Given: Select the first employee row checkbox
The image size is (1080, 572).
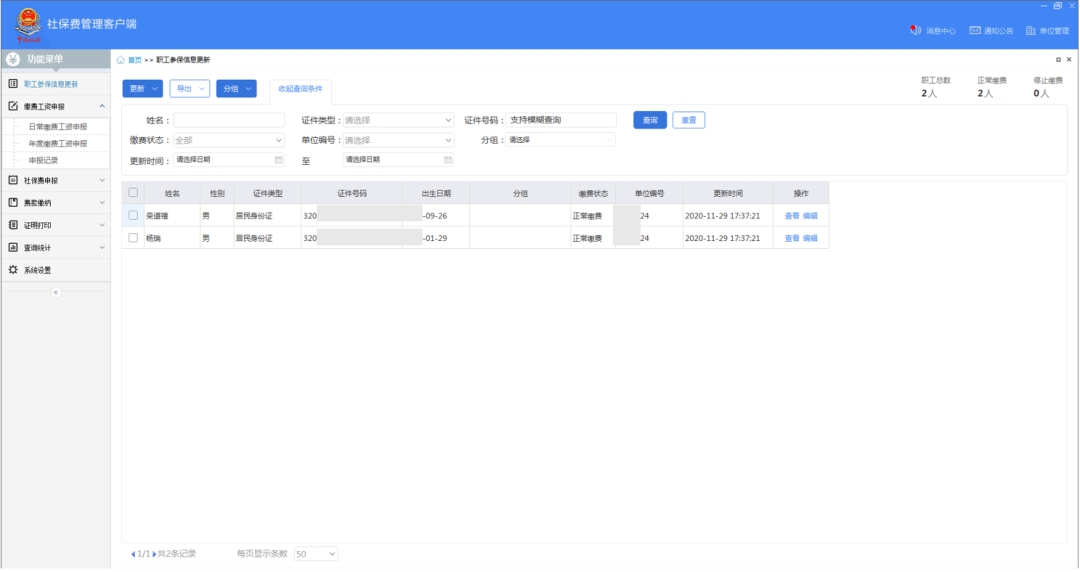Looking at the screenshot, I should click(133, 215).
